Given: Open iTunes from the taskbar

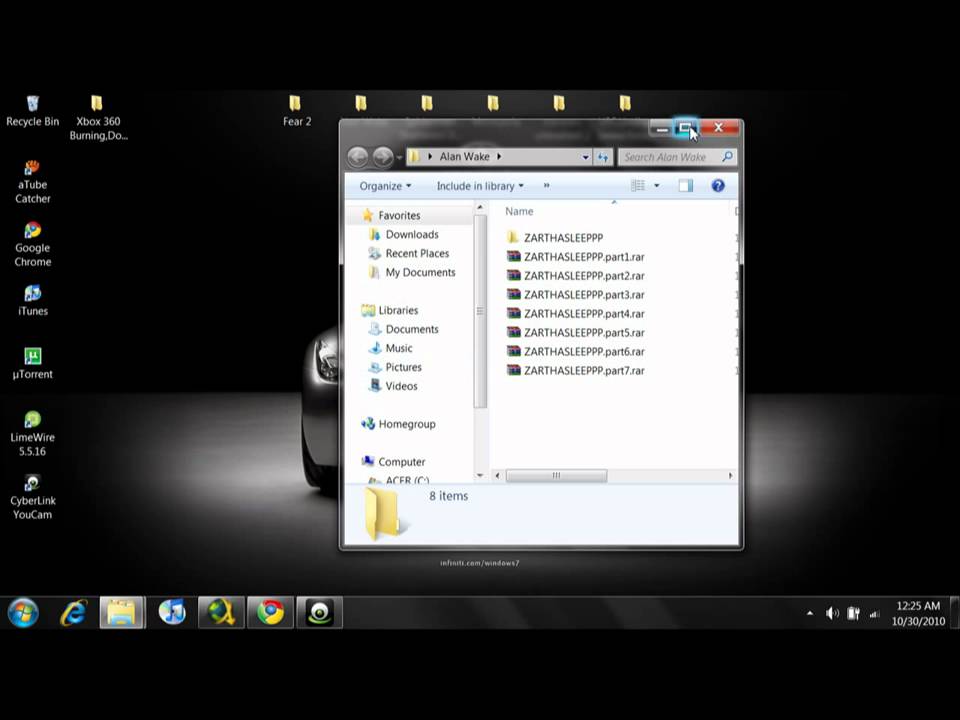Looking at the screenshot, I should click(x=172, y=612).
